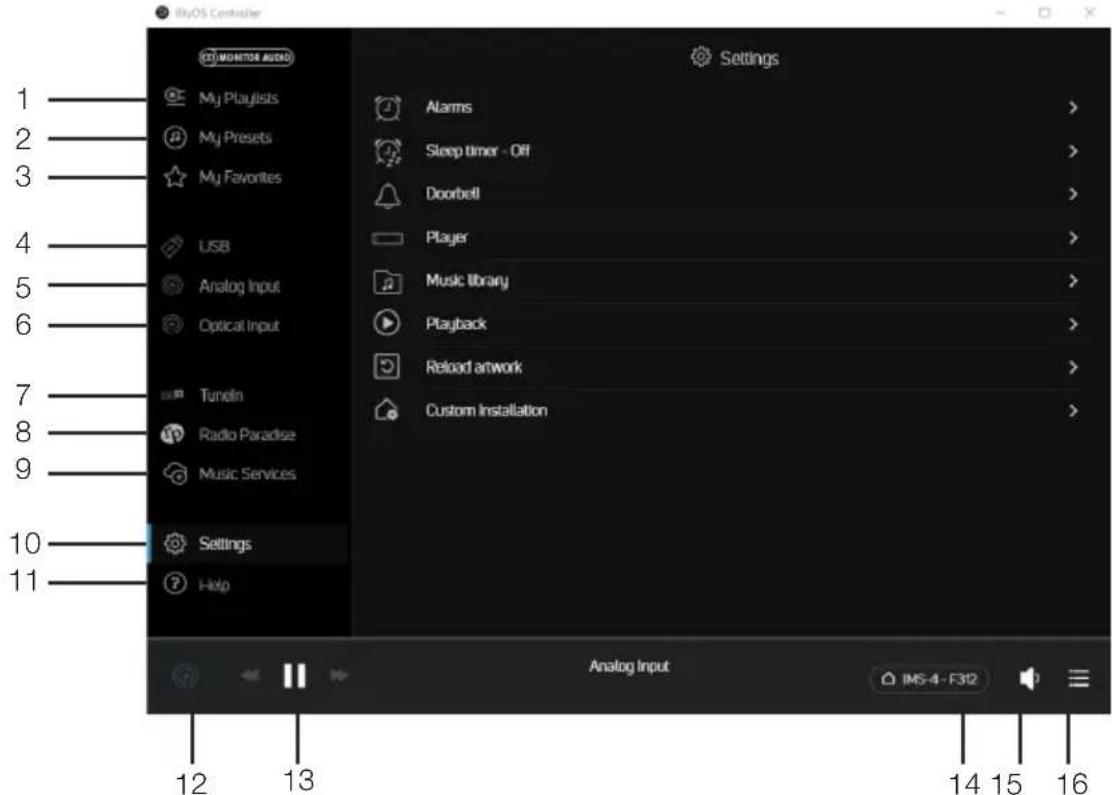Click the Analog Input icon in sidebar
This screenshot has height=795, width=1112.
pyautogui.click(x=172, y=285)
